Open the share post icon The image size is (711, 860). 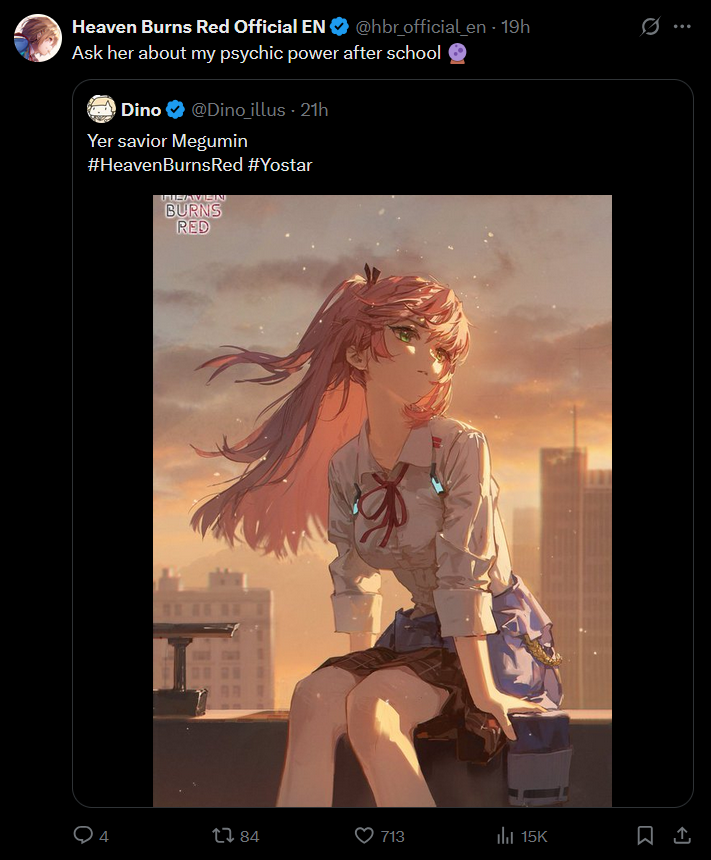click(682, 835)
